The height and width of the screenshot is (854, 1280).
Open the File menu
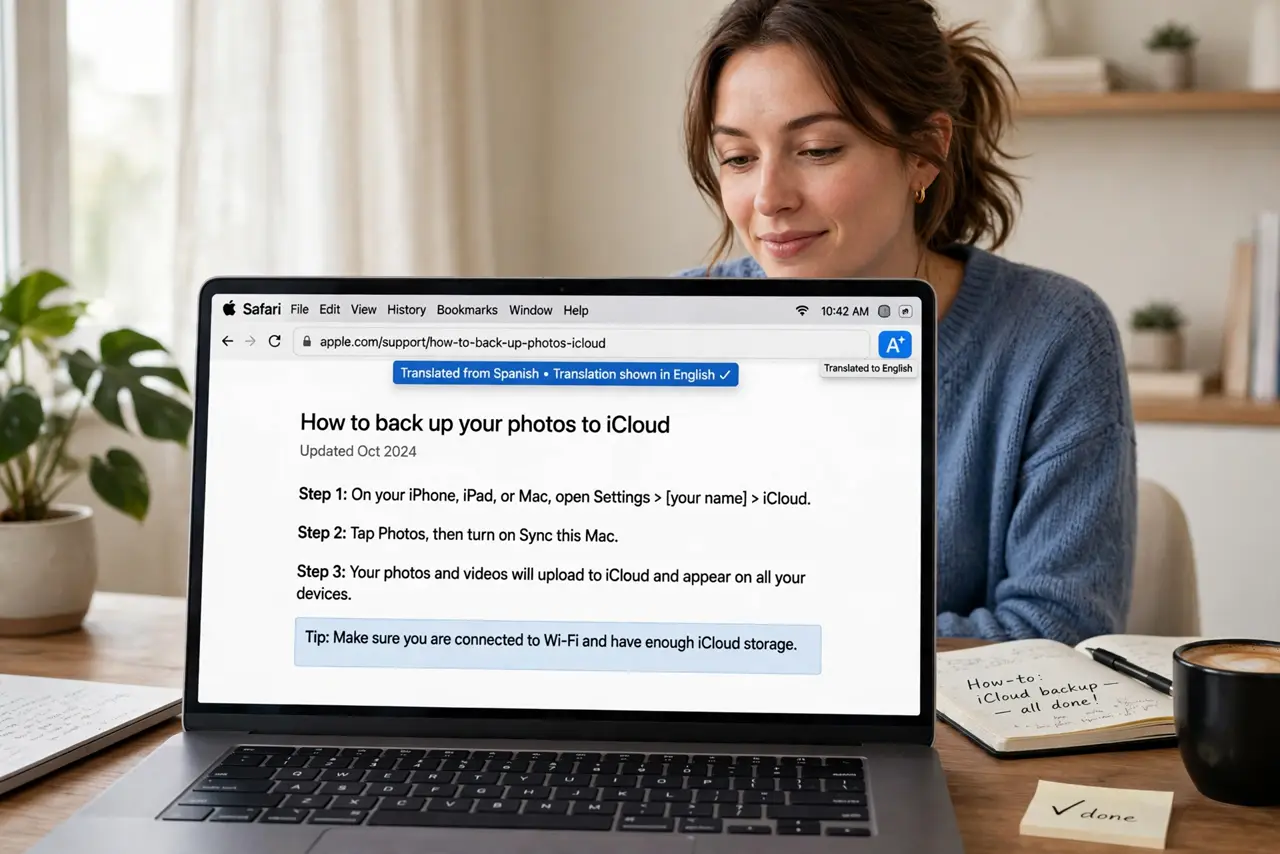click(300, 310)
